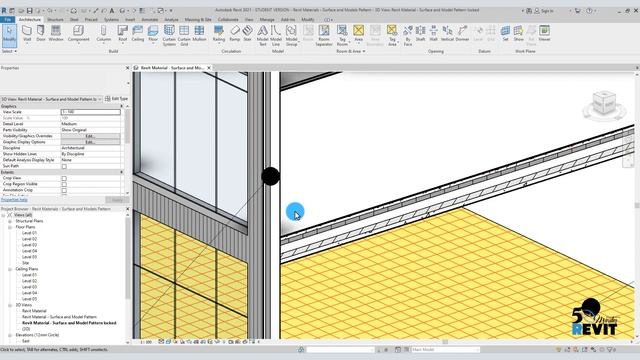Image resolution: width=640 pixels, height=360 pixels.
Task: Select the Window tool
Action: tap(56, 34)
